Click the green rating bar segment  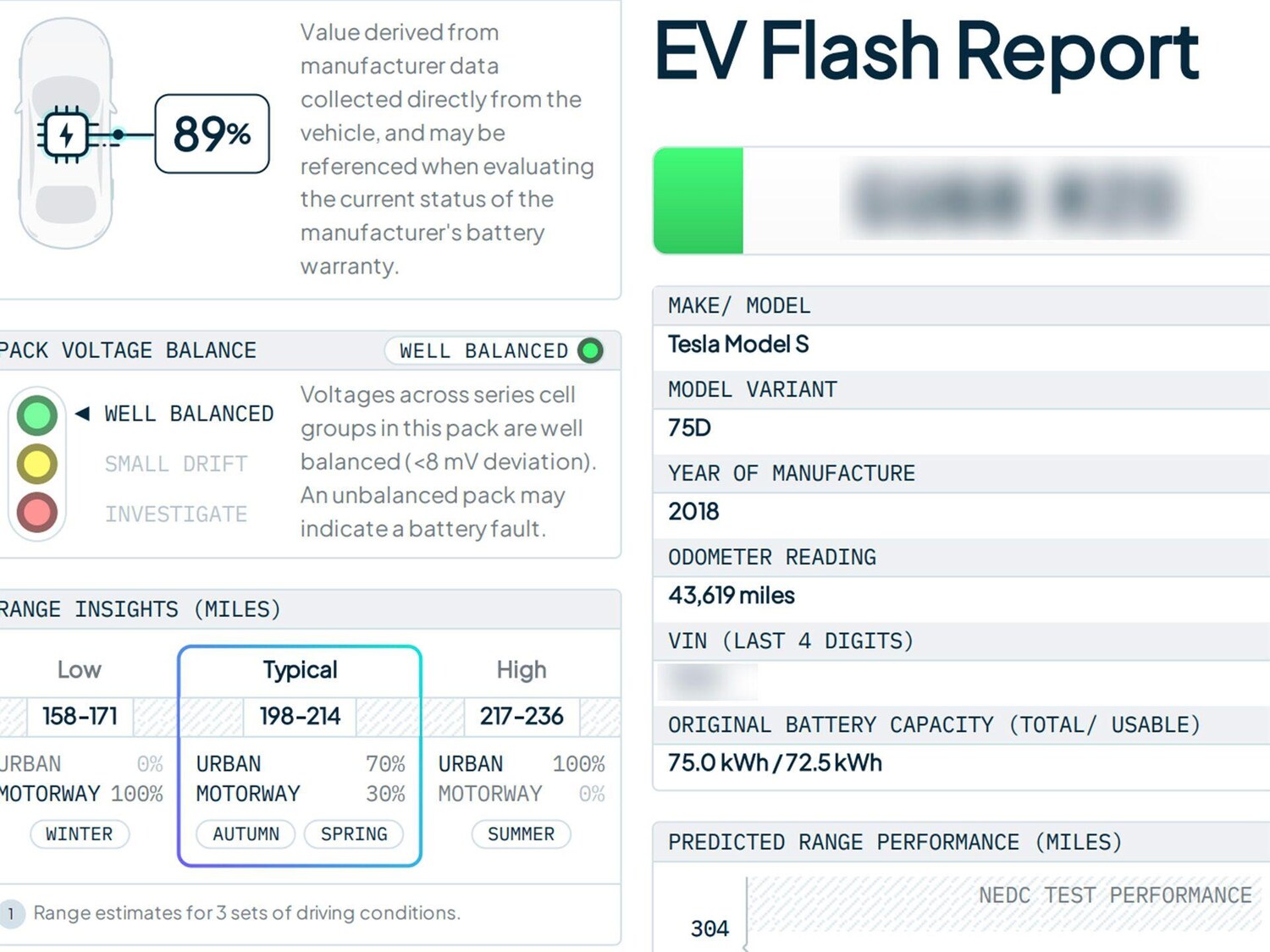coord(698,201)
